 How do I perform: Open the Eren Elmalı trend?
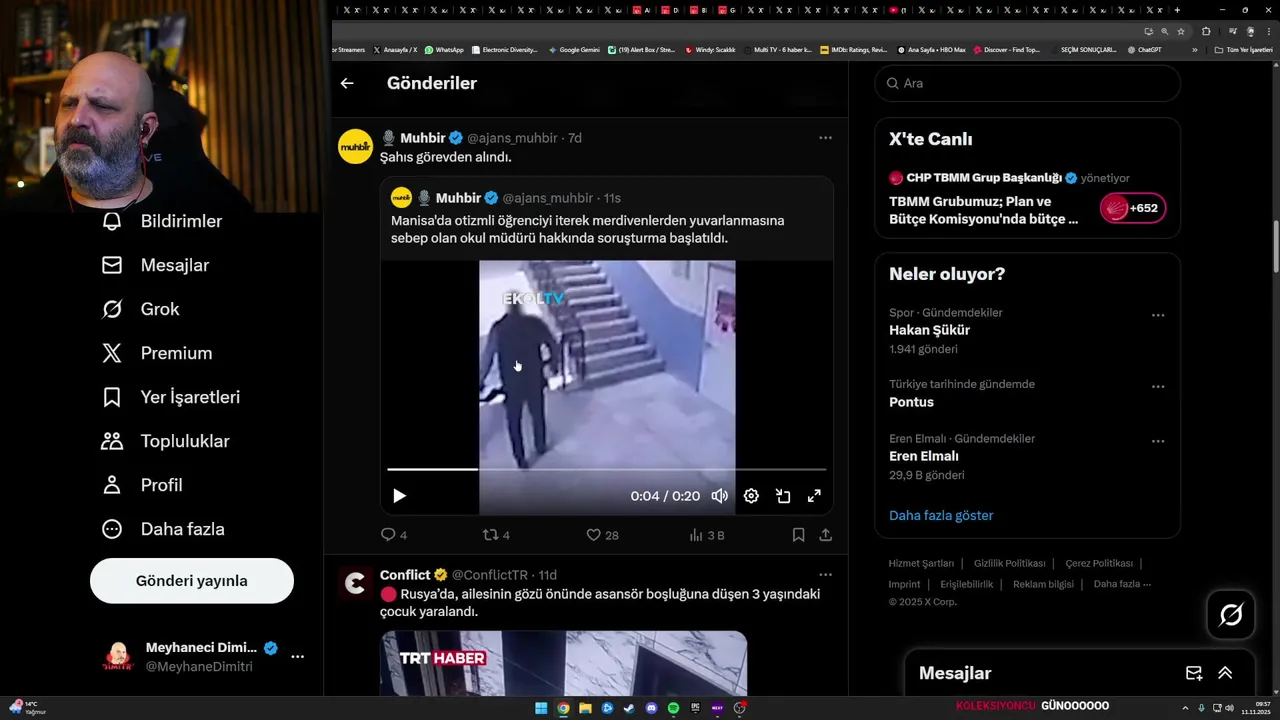pos(924,456)
